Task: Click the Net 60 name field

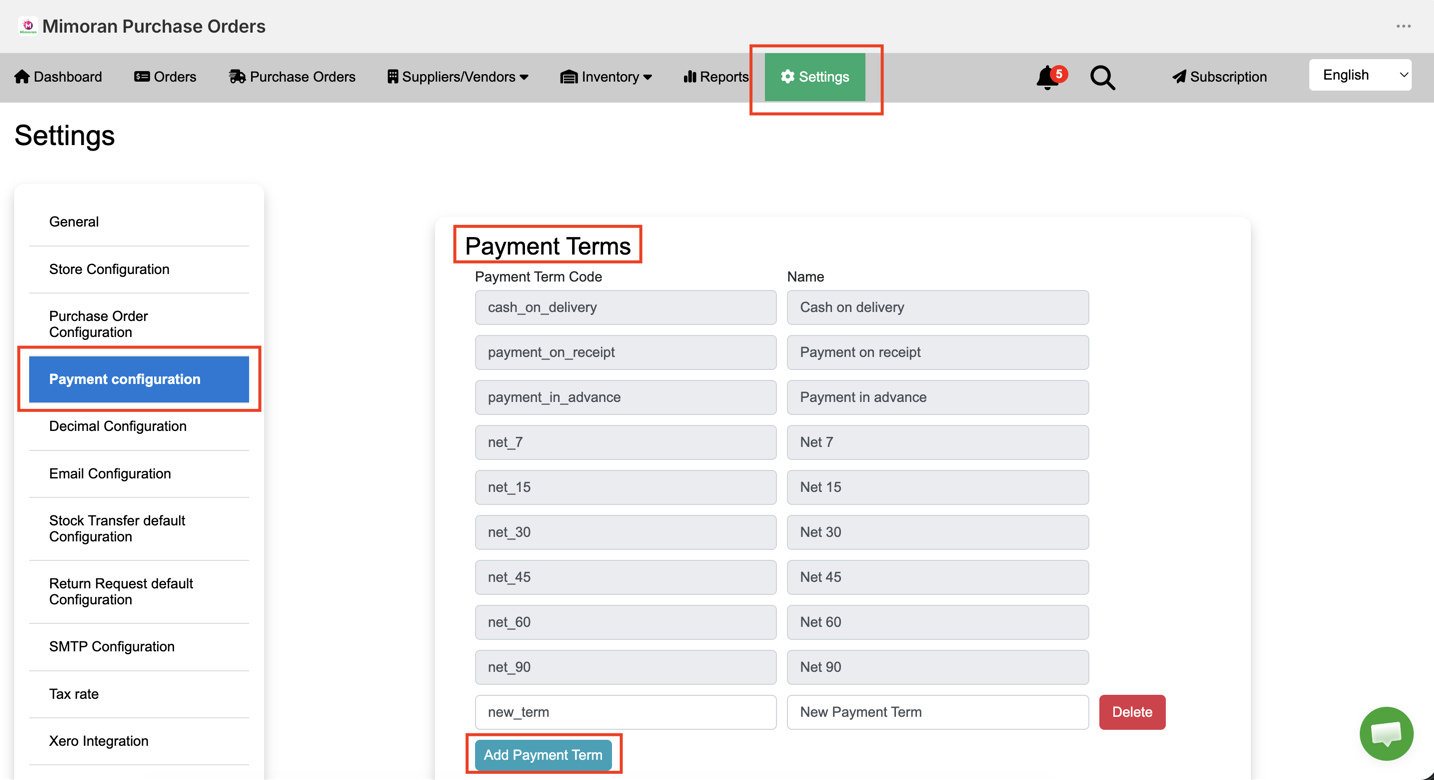Action: 938,622
